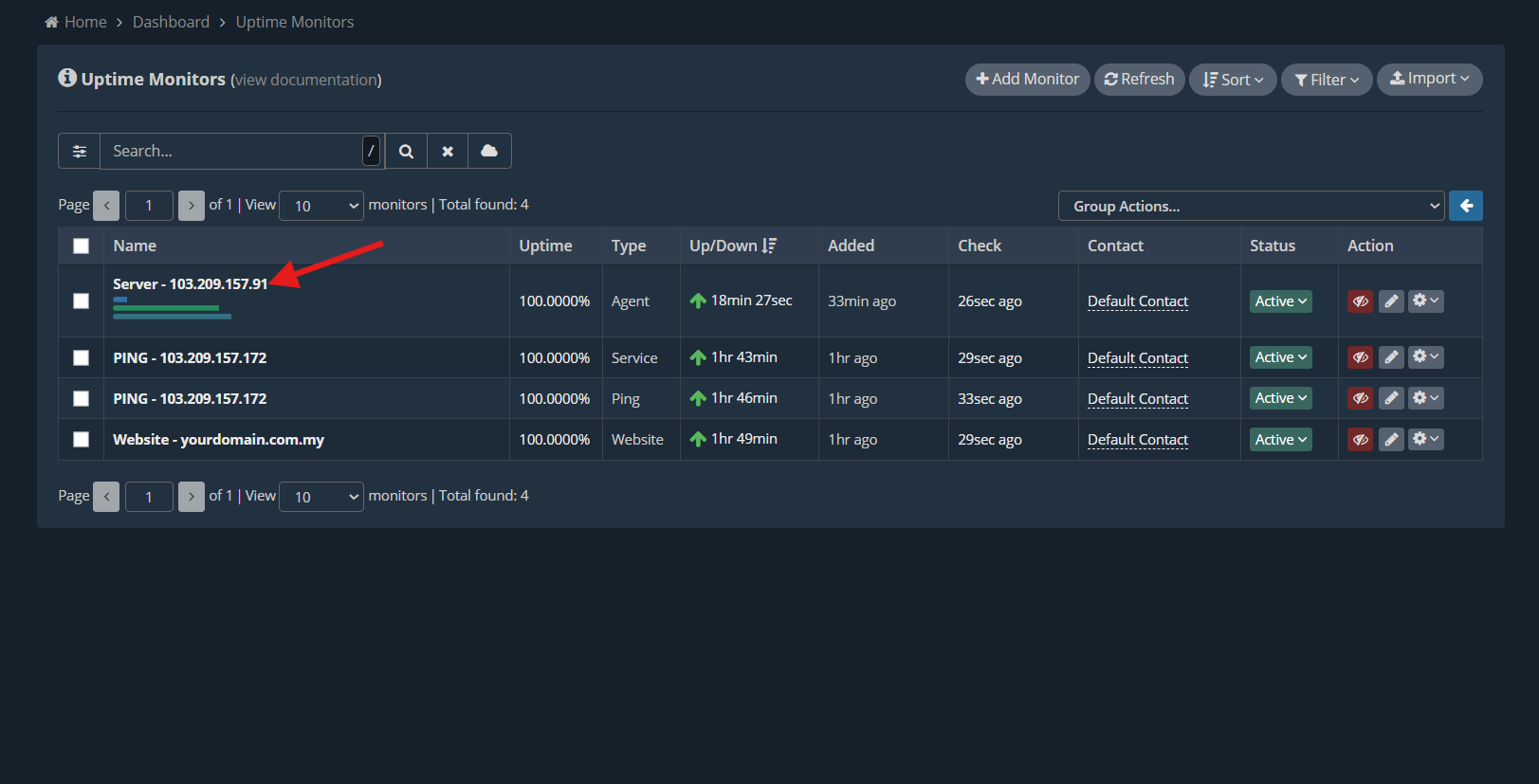
Task: Apply group action with blue arrow button
Action: pyautogui.click(x=1465, y=206)
